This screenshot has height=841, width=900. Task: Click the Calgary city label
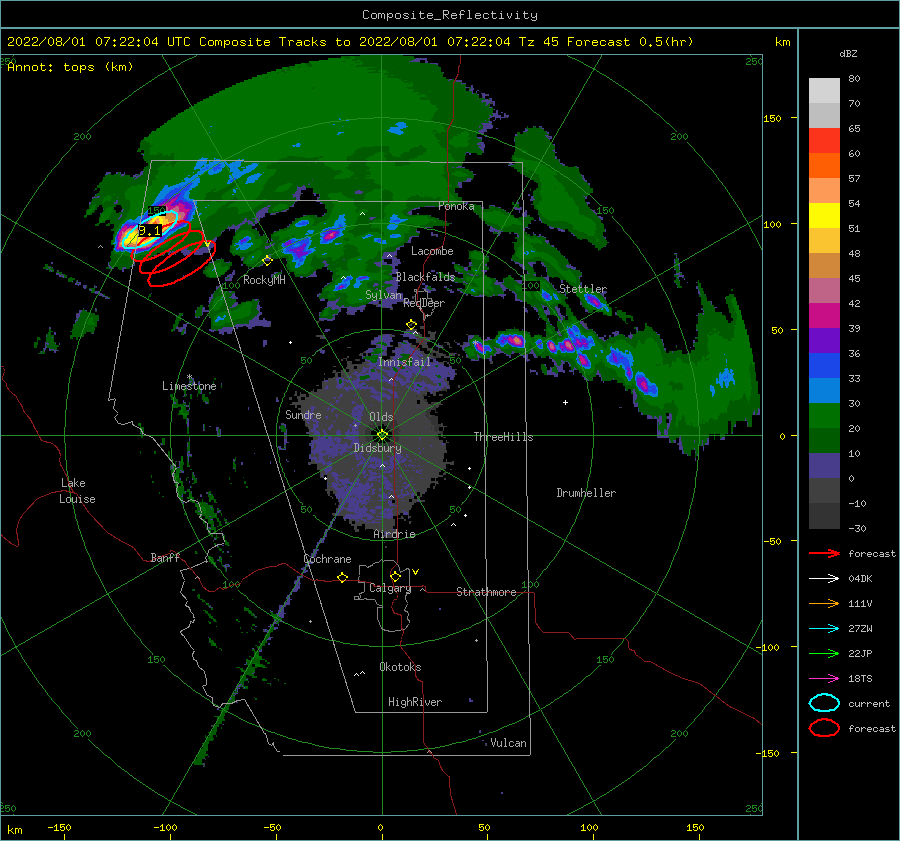(390, 588)
